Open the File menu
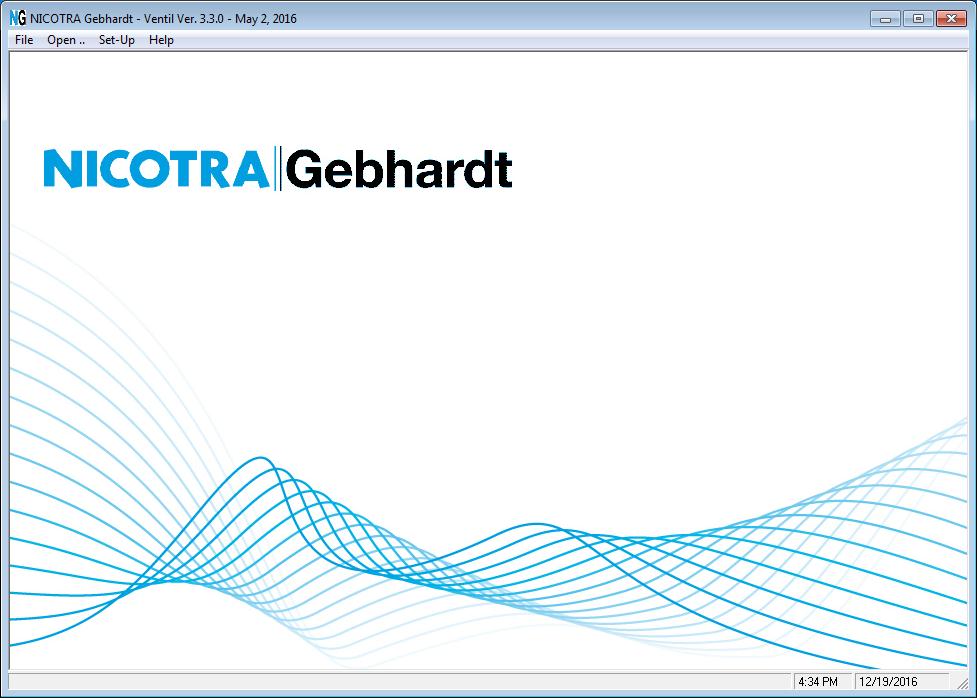 click(24, 40)
